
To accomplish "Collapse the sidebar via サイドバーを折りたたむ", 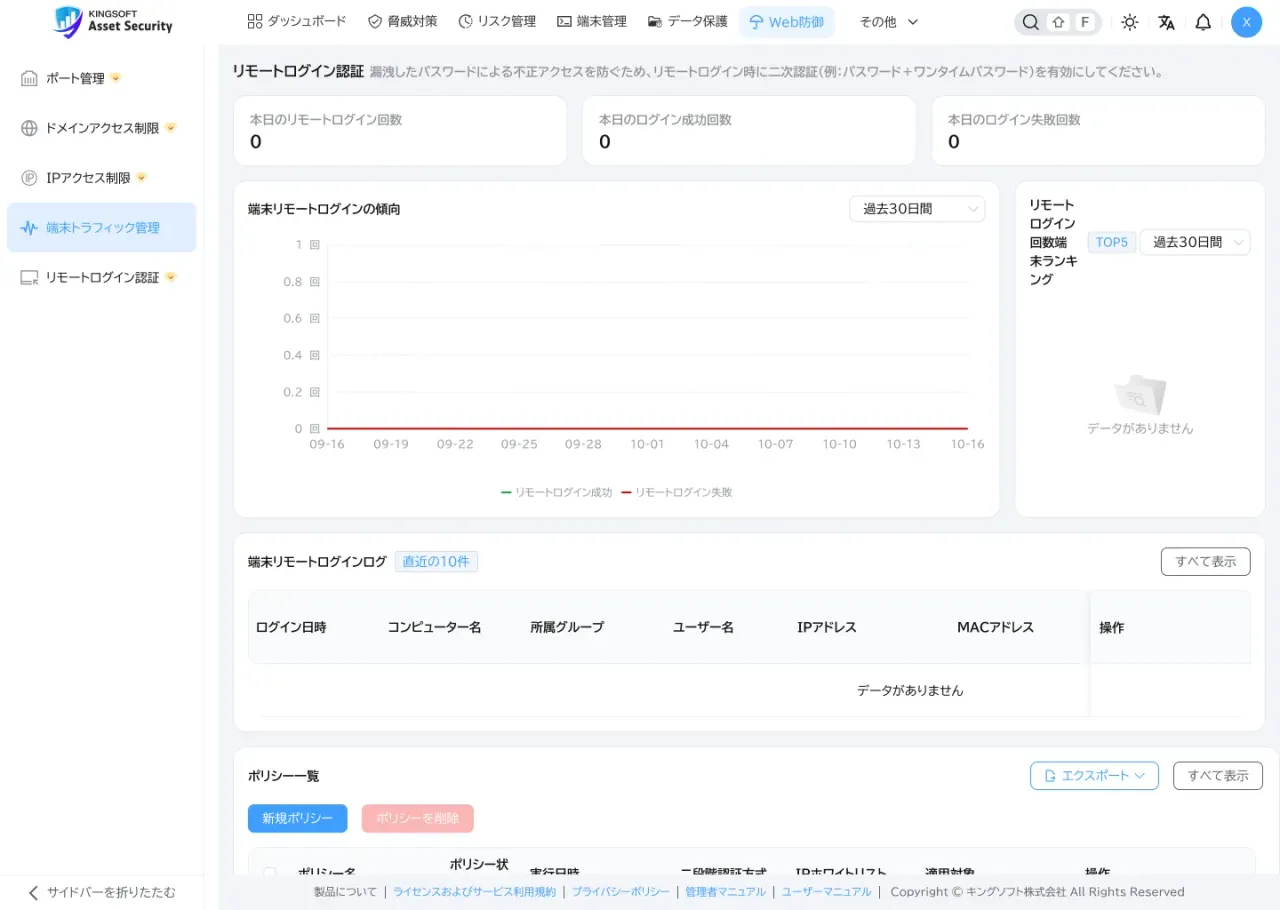I will click(101, 892).
